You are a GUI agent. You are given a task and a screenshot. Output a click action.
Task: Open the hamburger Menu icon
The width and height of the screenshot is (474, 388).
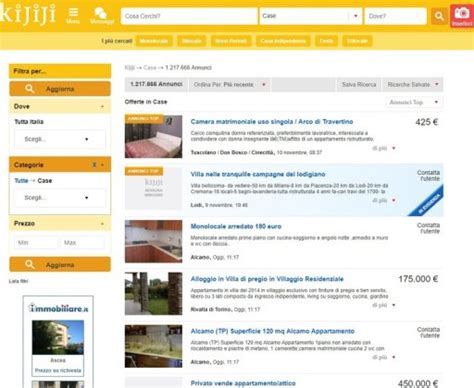click(73, 15)
